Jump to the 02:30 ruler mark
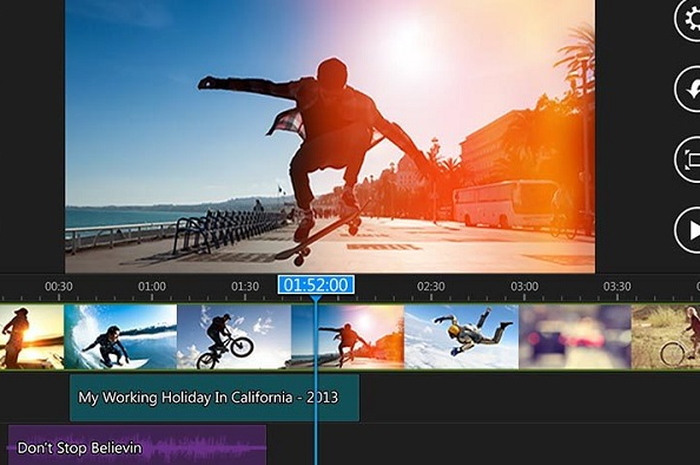Screen dimensions: 700x465 431,286
